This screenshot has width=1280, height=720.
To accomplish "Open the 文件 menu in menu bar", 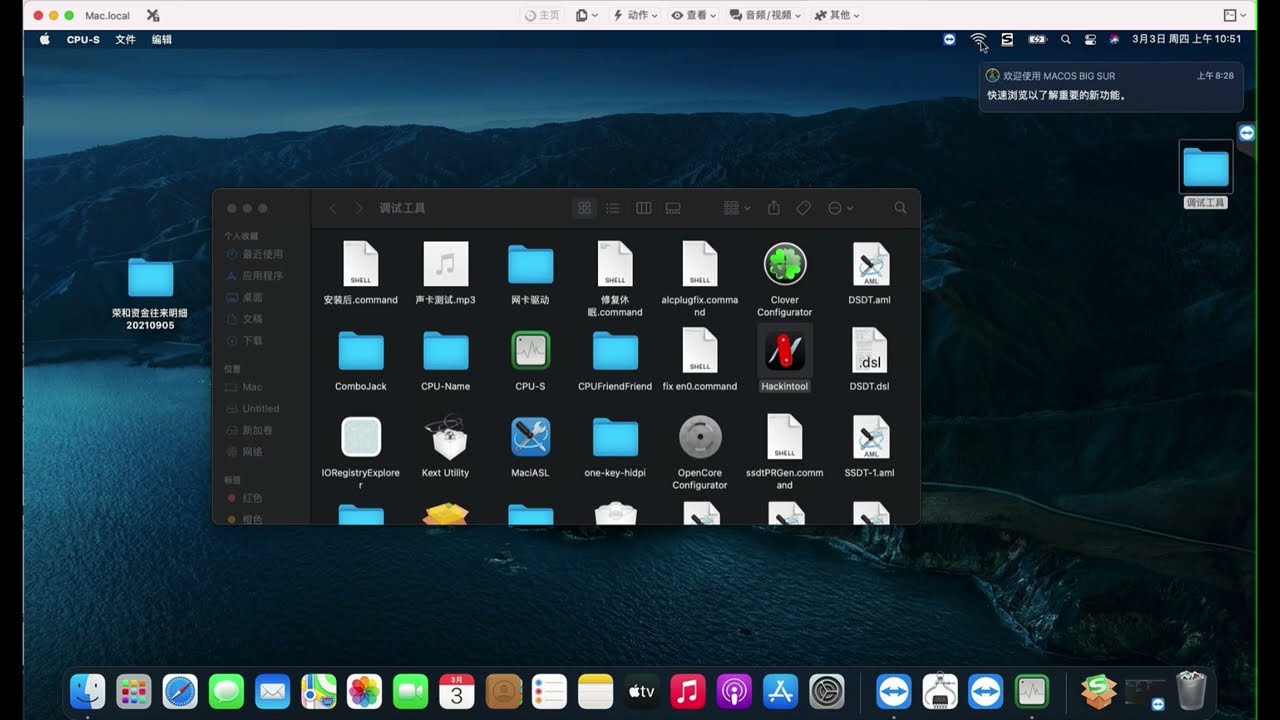I will [x=125, y=39].
